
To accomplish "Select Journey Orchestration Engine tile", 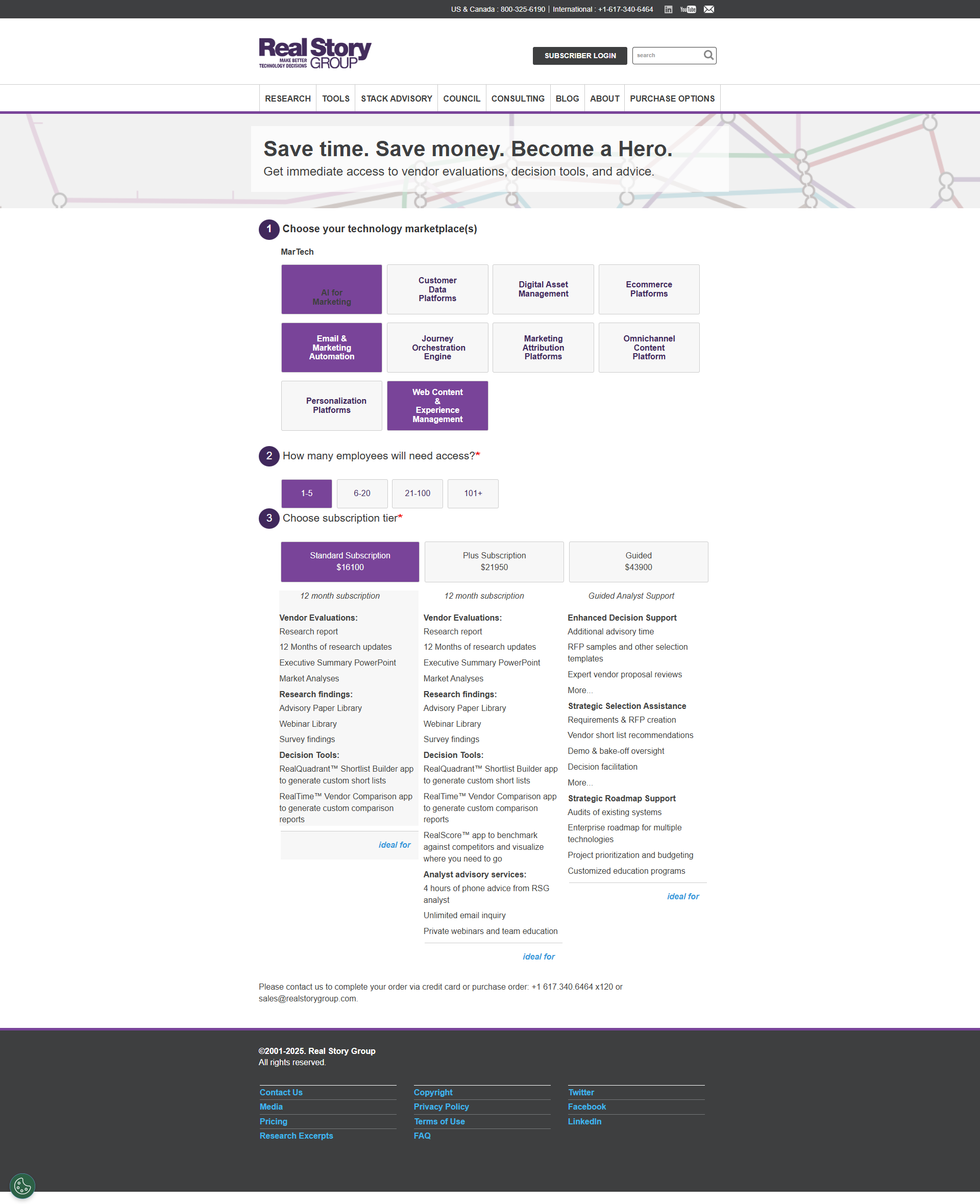I will click(x=437, y=347).
